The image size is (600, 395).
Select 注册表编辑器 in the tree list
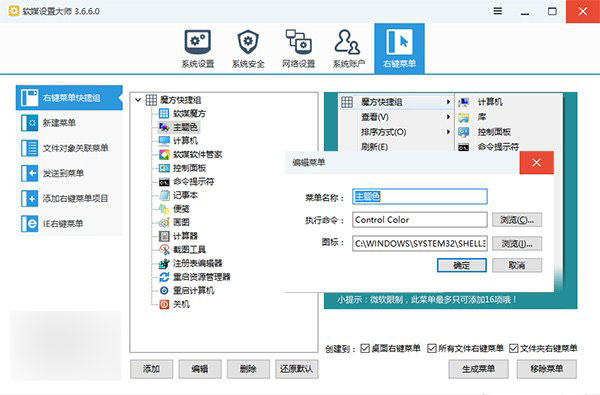(191, 263)
